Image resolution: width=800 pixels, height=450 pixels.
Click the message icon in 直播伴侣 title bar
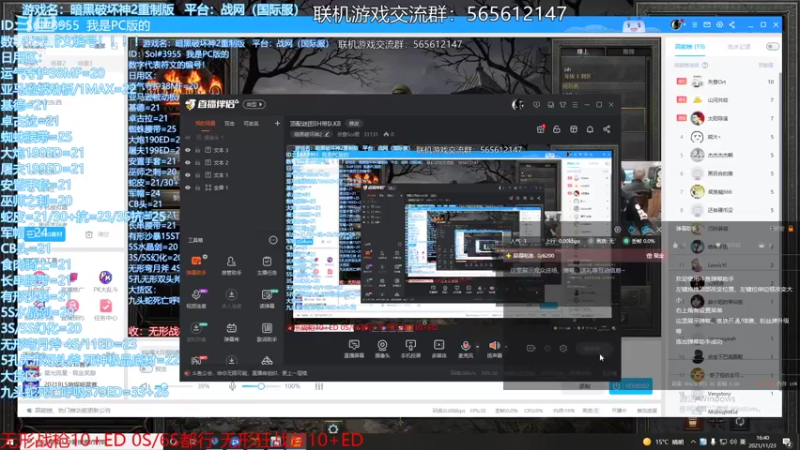pyautogui.click(x=536, y=105)
